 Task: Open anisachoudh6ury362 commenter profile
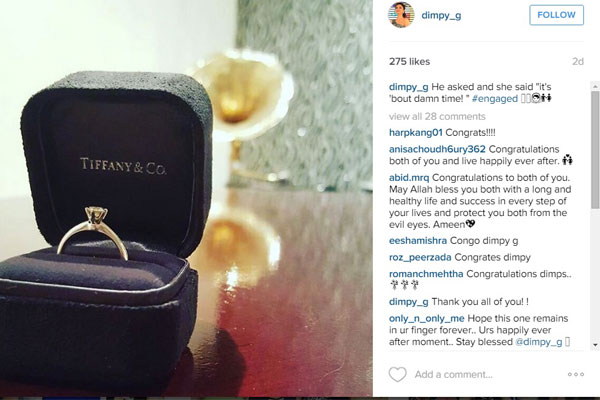[437, 149]
